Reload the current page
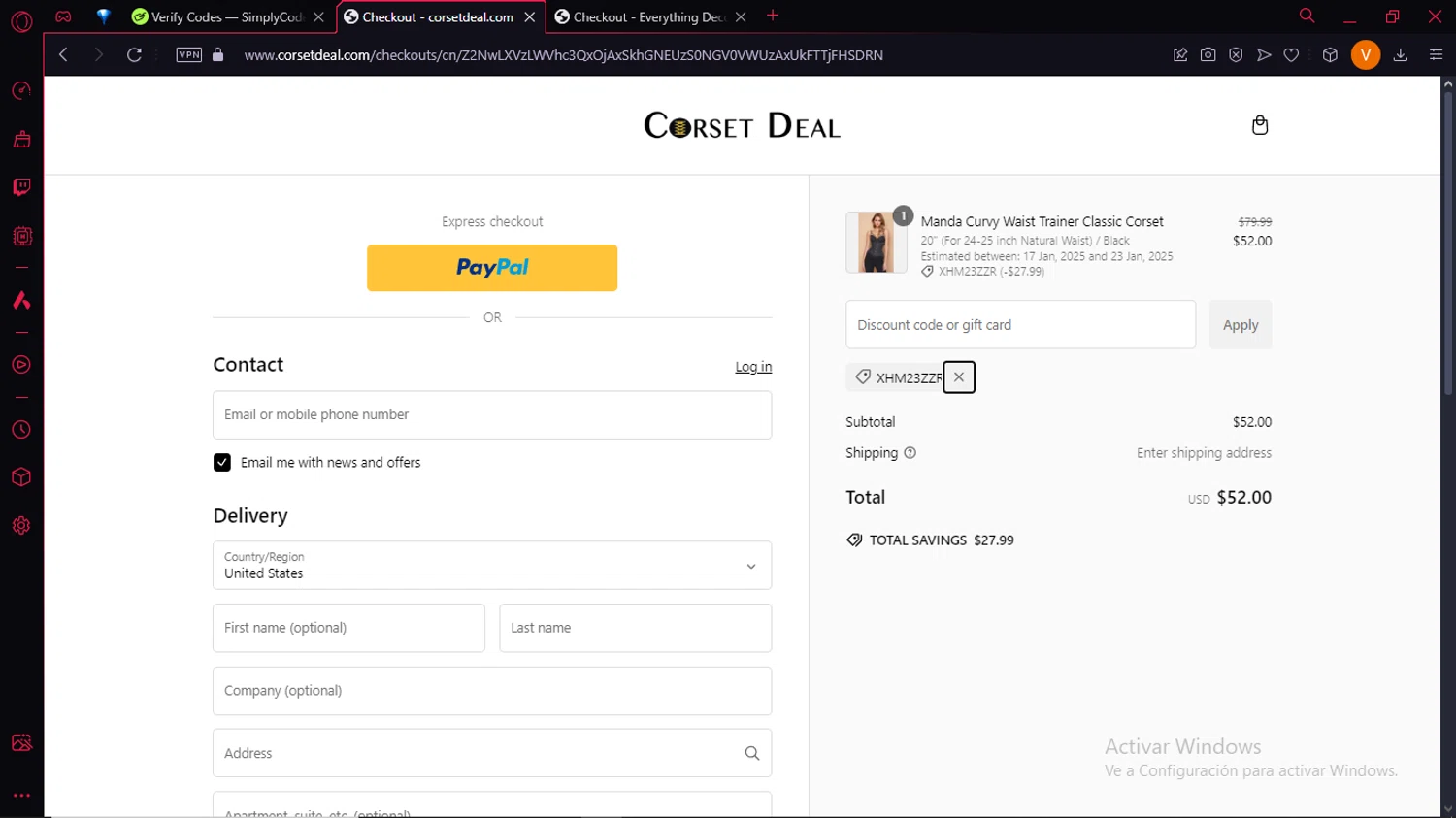 click(135, 55)
